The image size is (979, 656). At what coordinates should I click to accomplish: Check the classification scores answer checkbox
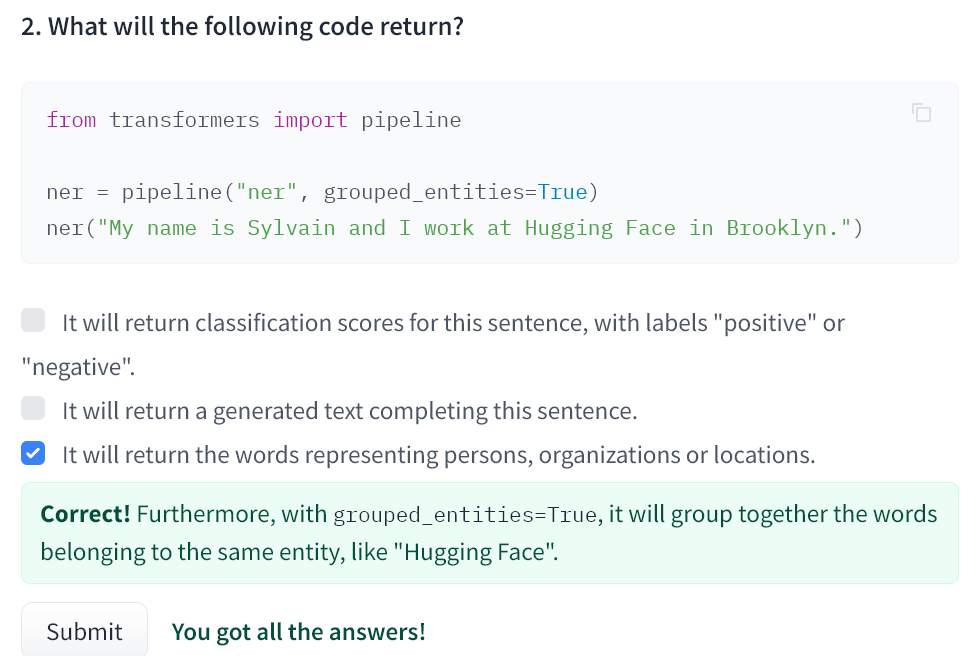[x=34, y=321]
